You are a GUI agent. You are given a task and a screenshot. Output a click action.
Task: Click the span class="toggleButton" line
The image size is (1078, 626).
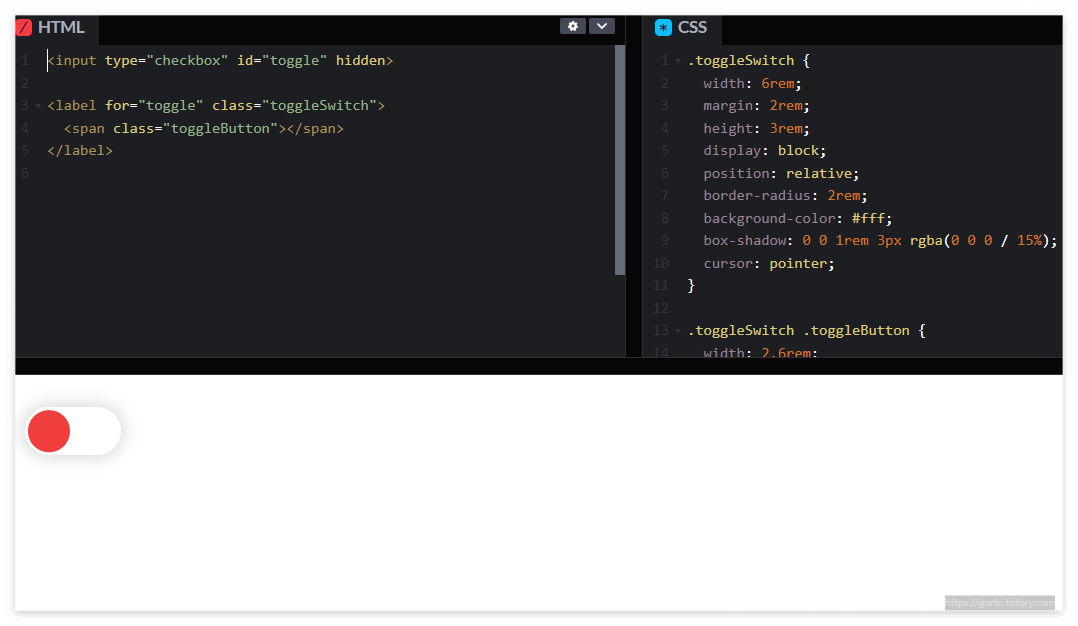[204, 128]
